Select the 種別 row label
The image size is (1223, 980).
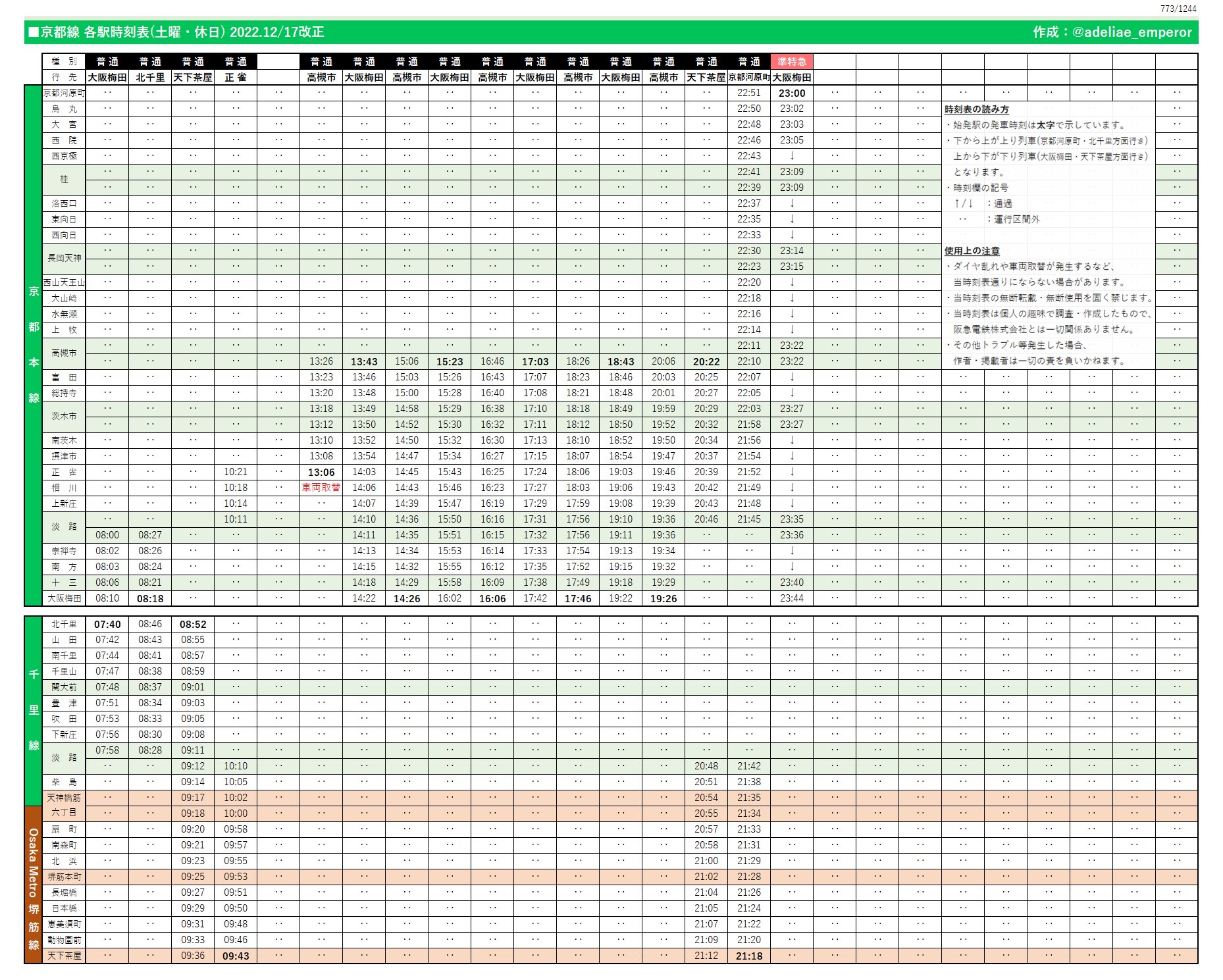[64, 61]
